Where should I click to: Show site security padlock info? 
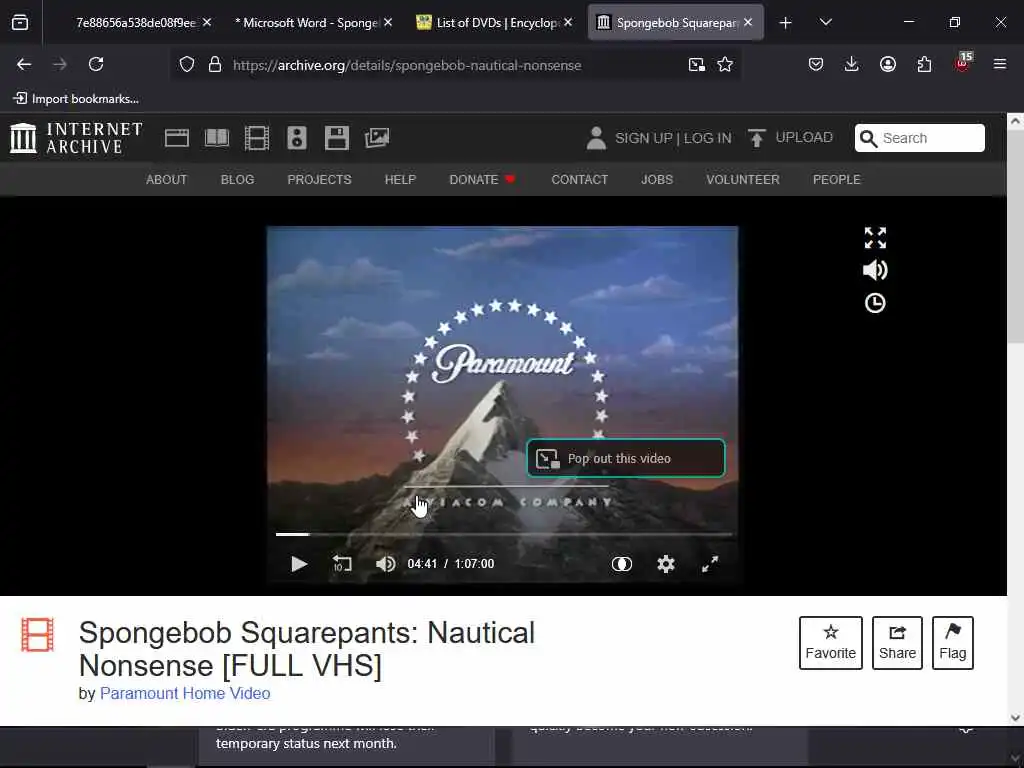[215, 65]
